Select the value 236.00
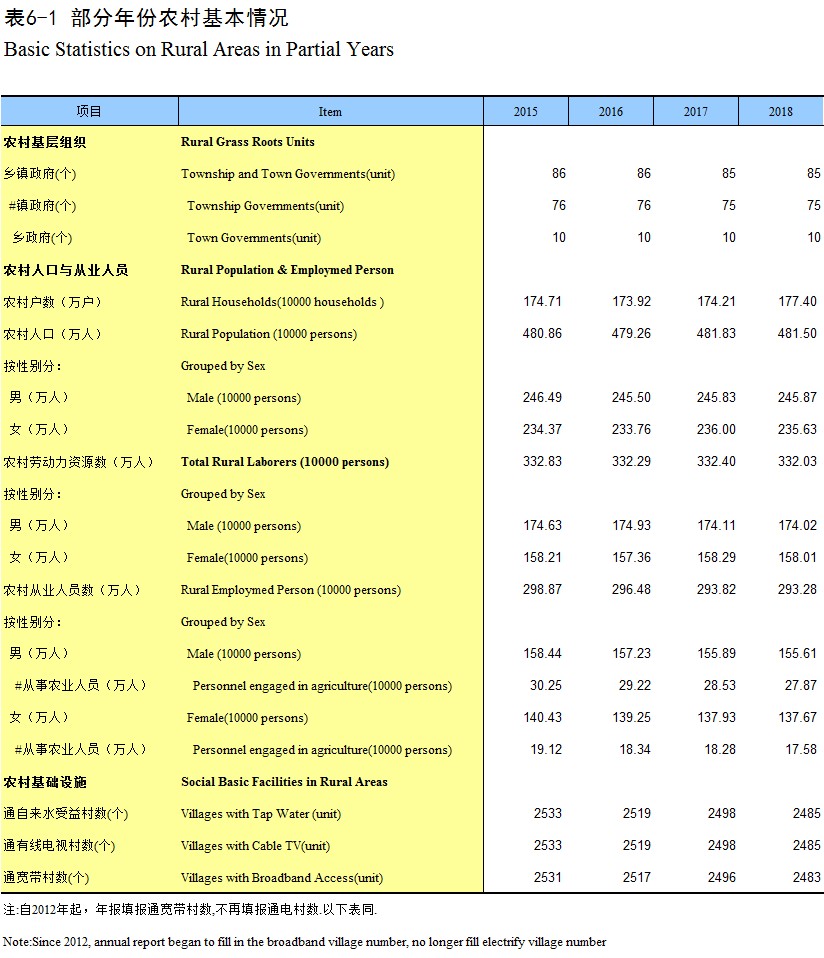The width and height of the screenshot is (824, 958). click(716, 430)
